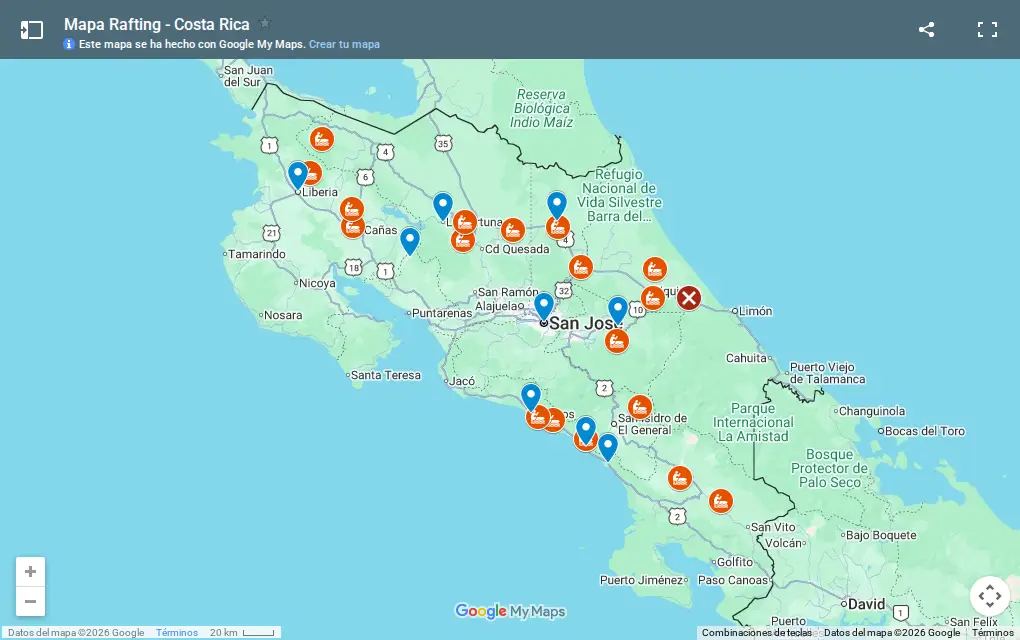Click the Bocas del Toro label
Viewport: 1020px width, 640px height.
pyautogui.click(x=924, y=431)
